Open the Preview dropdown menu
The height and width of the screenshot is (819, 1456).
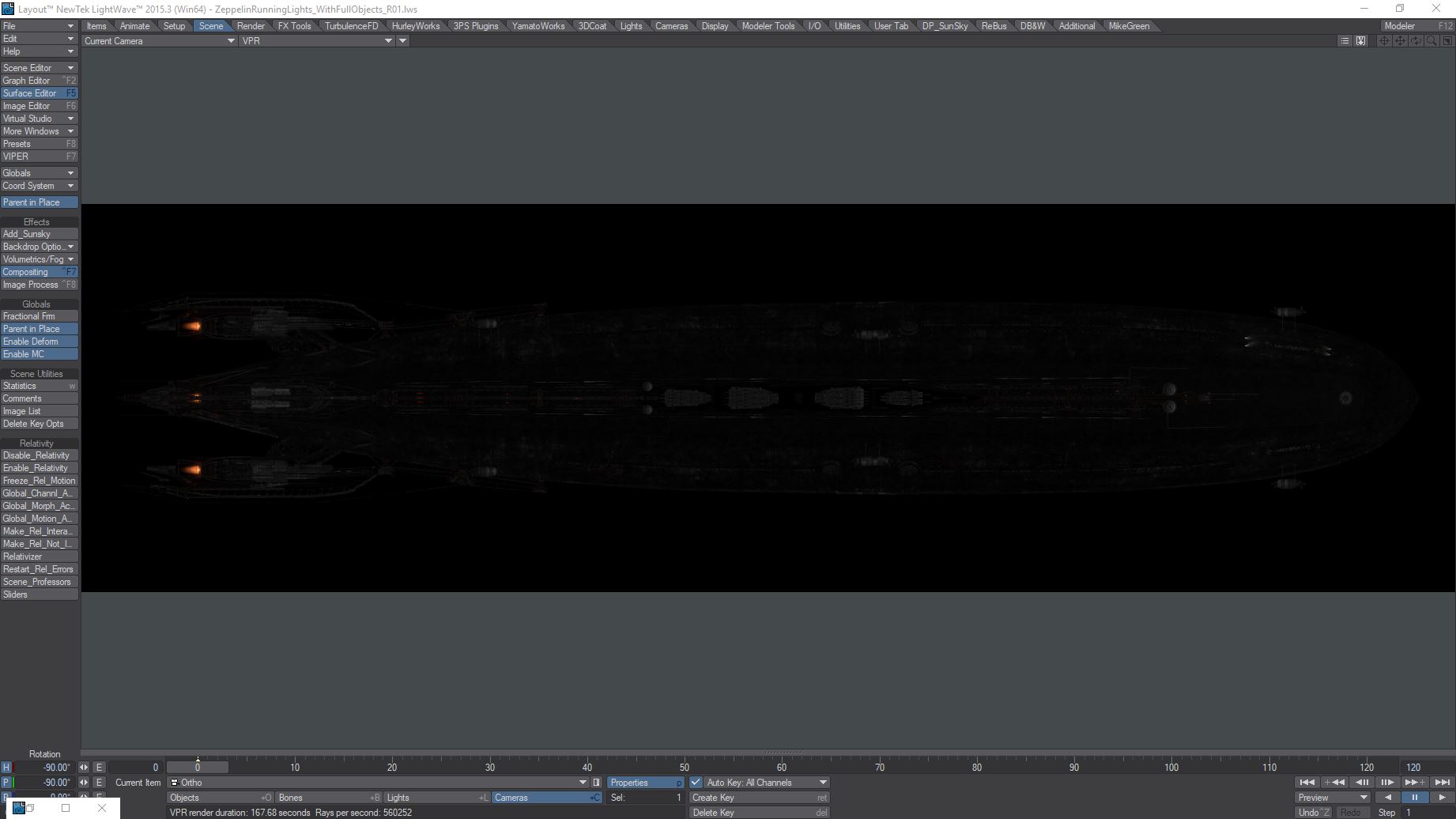click(x=1332, y=798)
